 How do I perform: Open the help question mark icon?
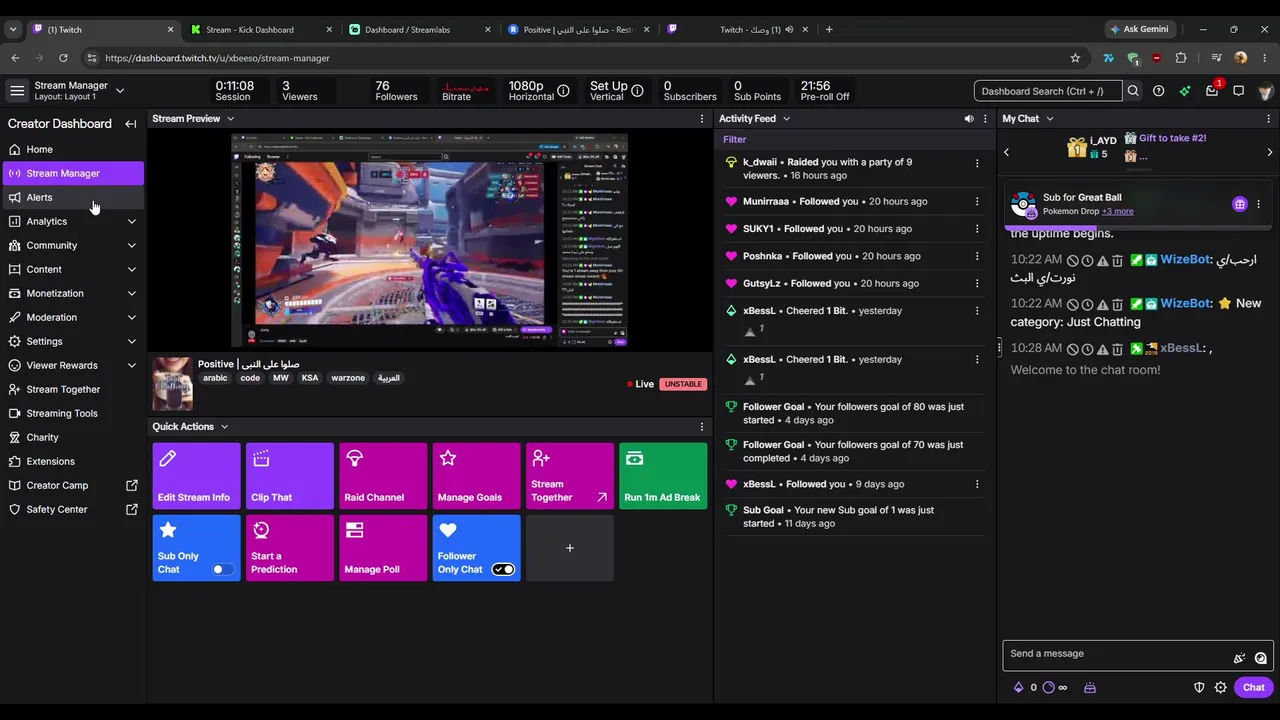point(1158,91)
